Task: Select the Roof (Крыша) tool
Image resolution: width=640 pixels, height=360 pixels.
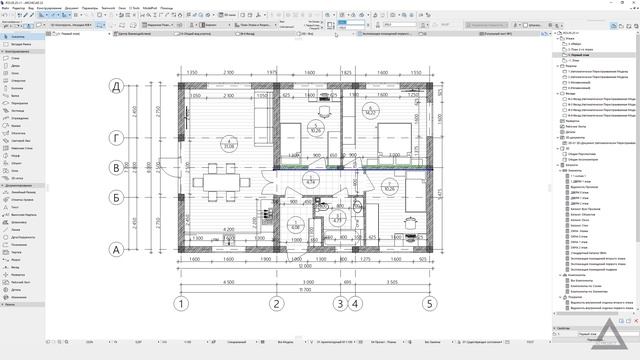Action: (22, 126)
